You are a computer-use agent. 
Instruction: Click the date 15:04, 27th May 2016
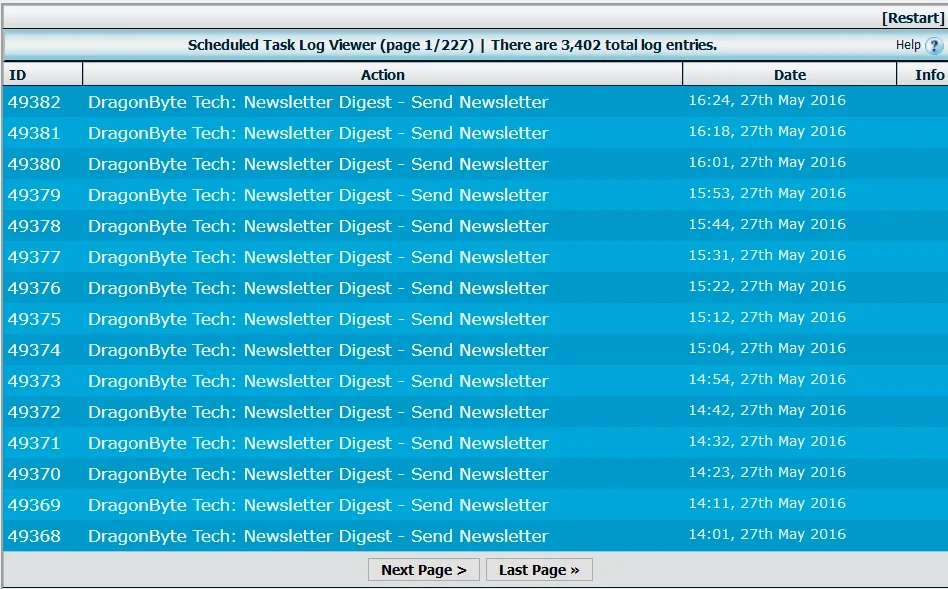point(767,348)
